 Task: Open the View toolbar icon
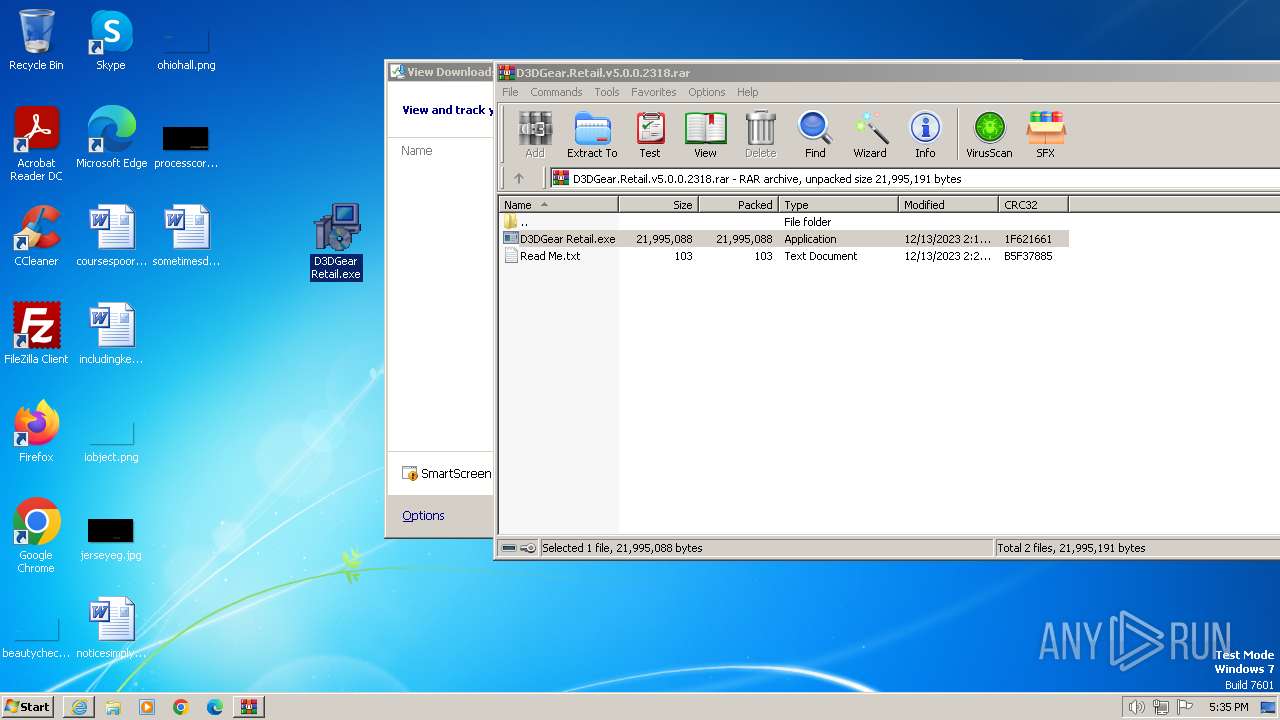[x=705, y=135]
